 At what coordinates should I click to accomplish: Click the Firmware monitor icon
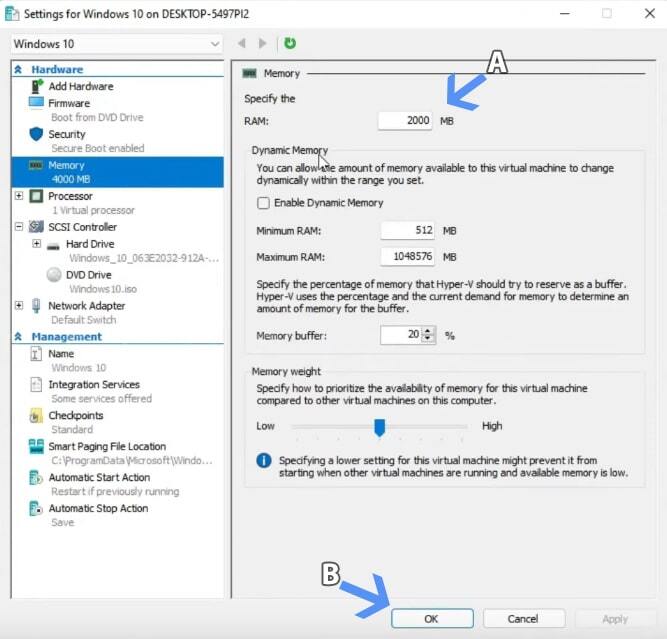[36, 103]
